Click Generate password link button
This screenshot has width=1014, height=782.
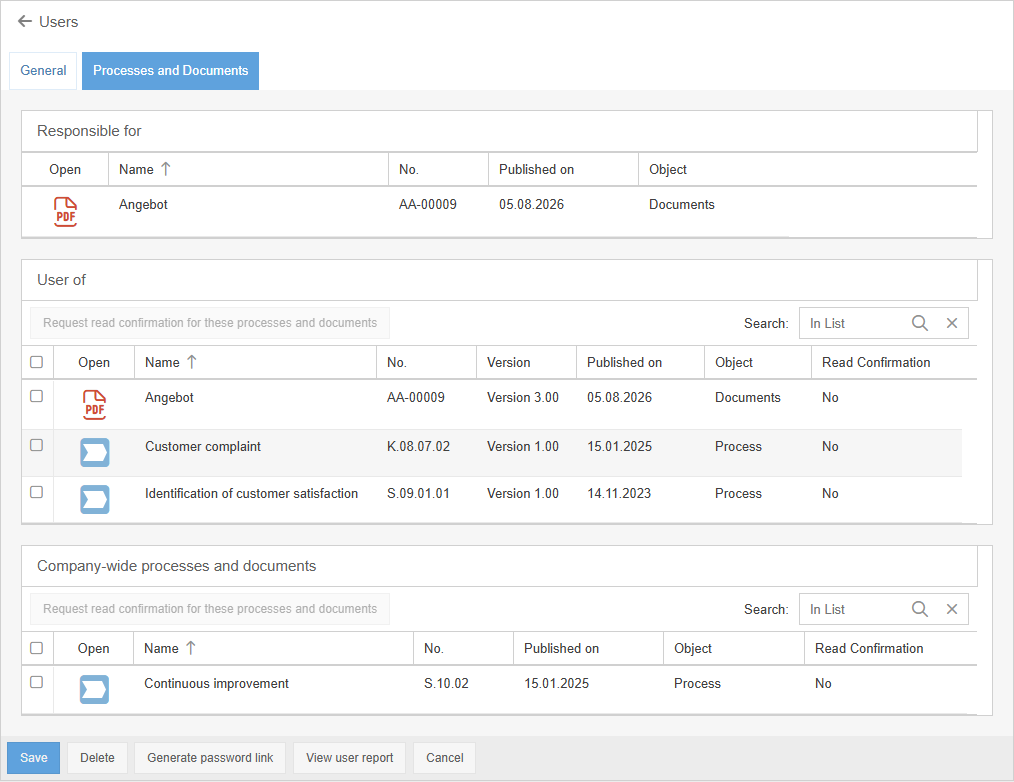click(210, 757)
